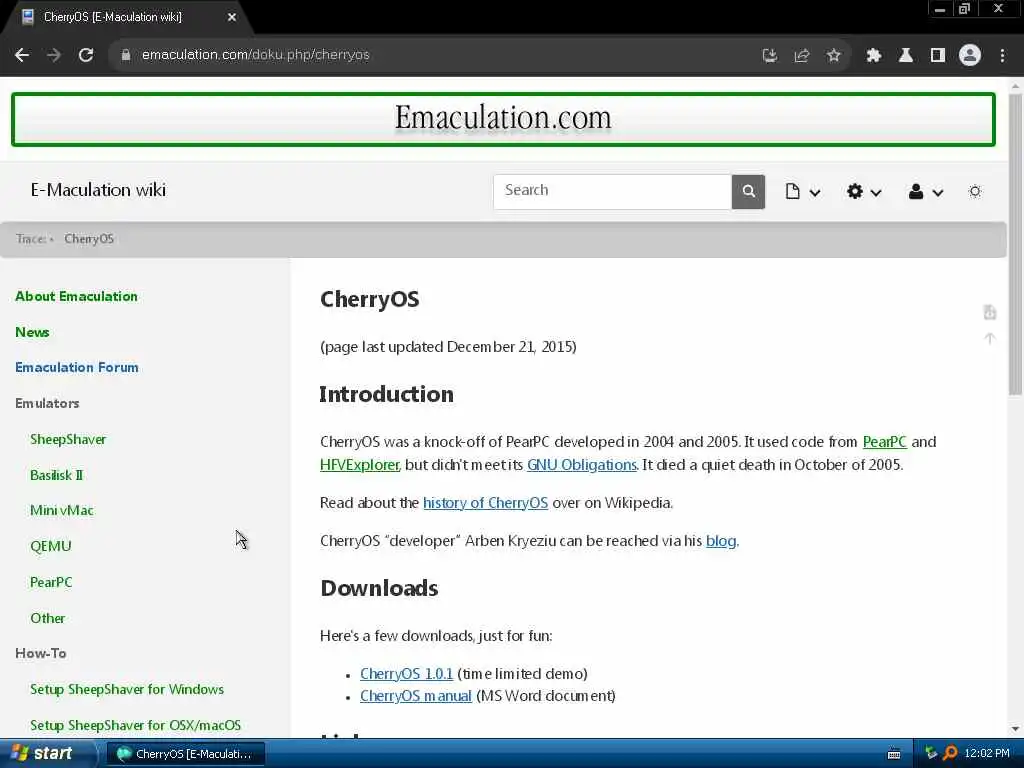Click the lock icon in address bar
Screen dimensions: 1024x768
click(126, 55)
